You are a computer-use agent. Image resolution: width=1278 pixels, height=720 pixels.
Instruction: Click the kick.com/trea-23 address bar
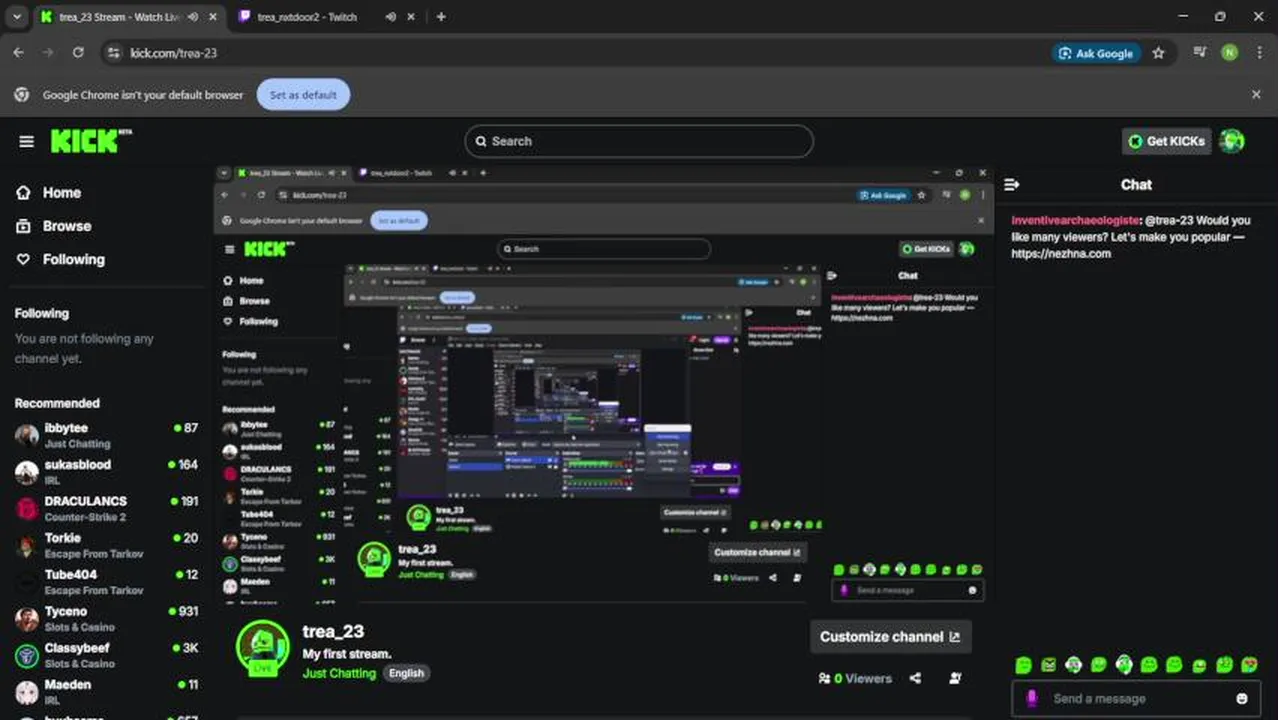tap(173, 53)
